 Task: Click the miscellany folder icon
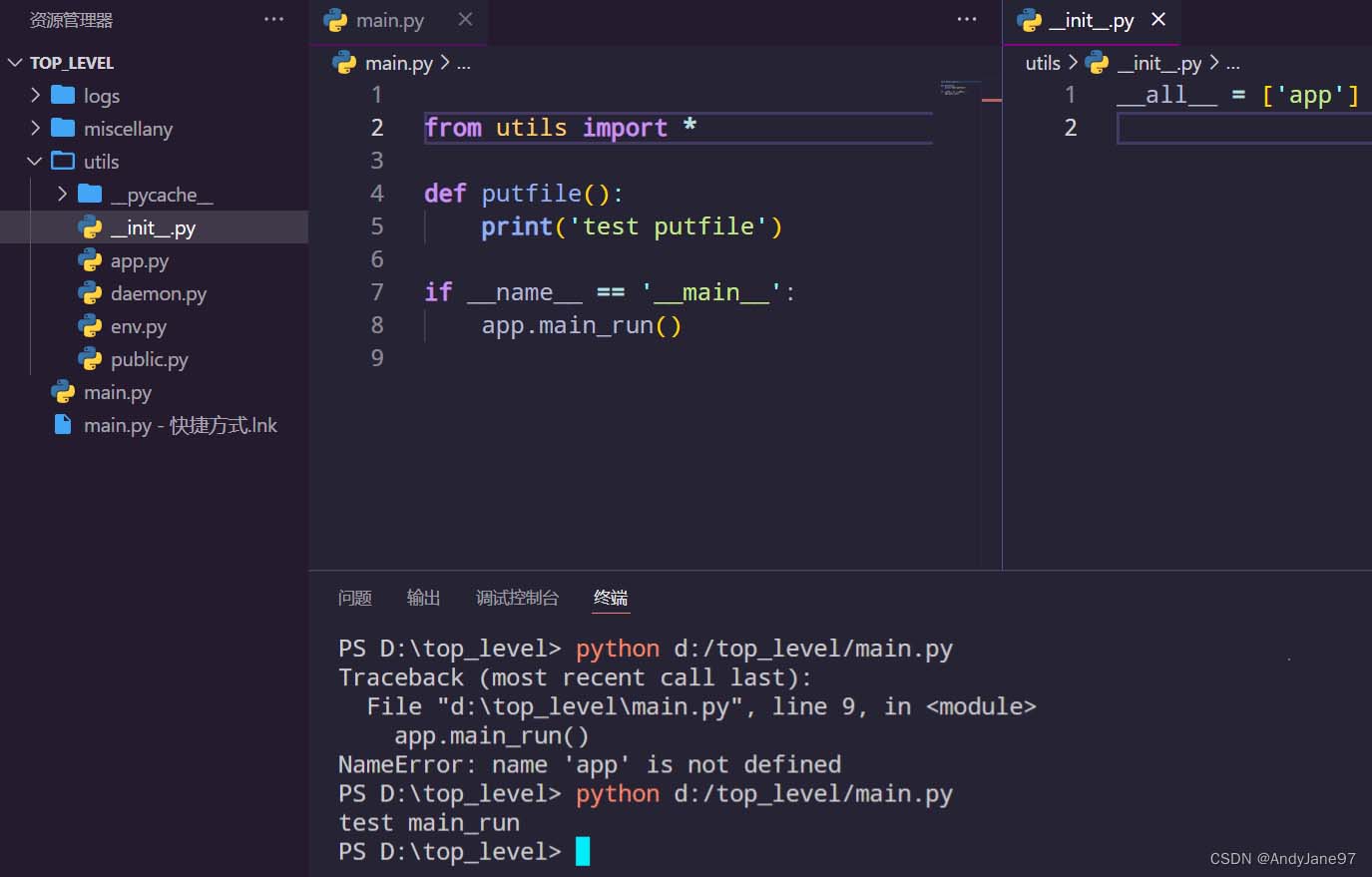[x=63, y=129]
